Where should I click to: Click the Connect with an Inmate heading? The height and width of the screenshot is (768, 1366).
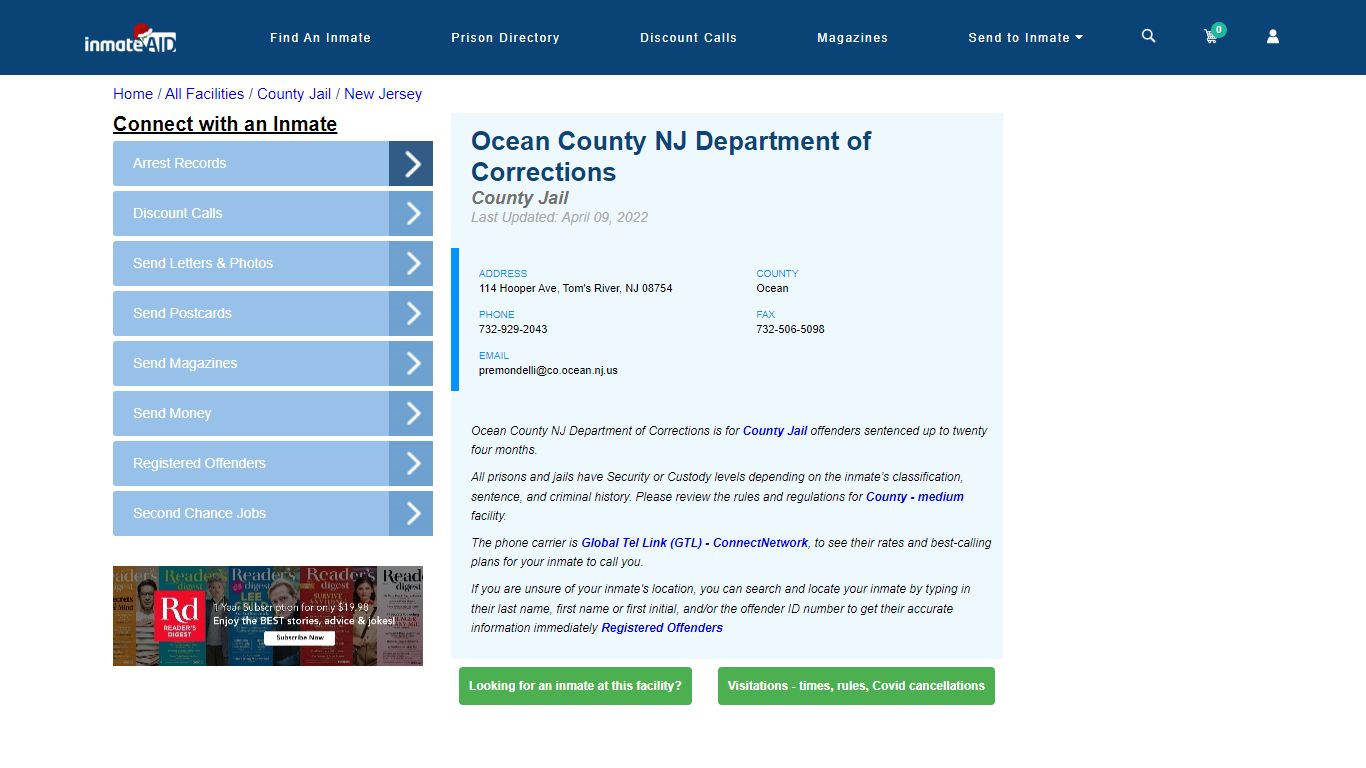click(x=225, y=124)
